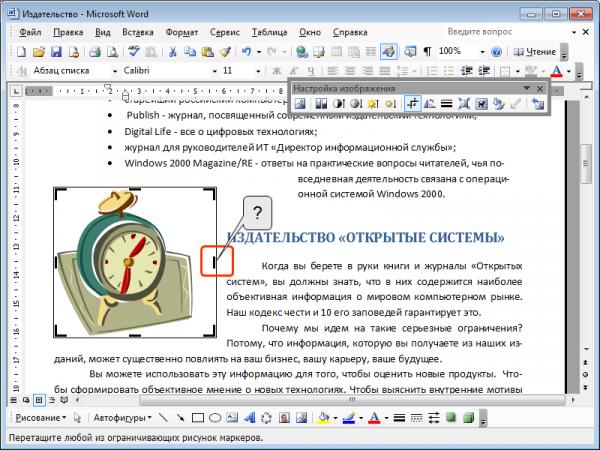Open the Line Style picker
Image resolution: width=600 pixels, height=450 pixels.
(x=447, y=103)
